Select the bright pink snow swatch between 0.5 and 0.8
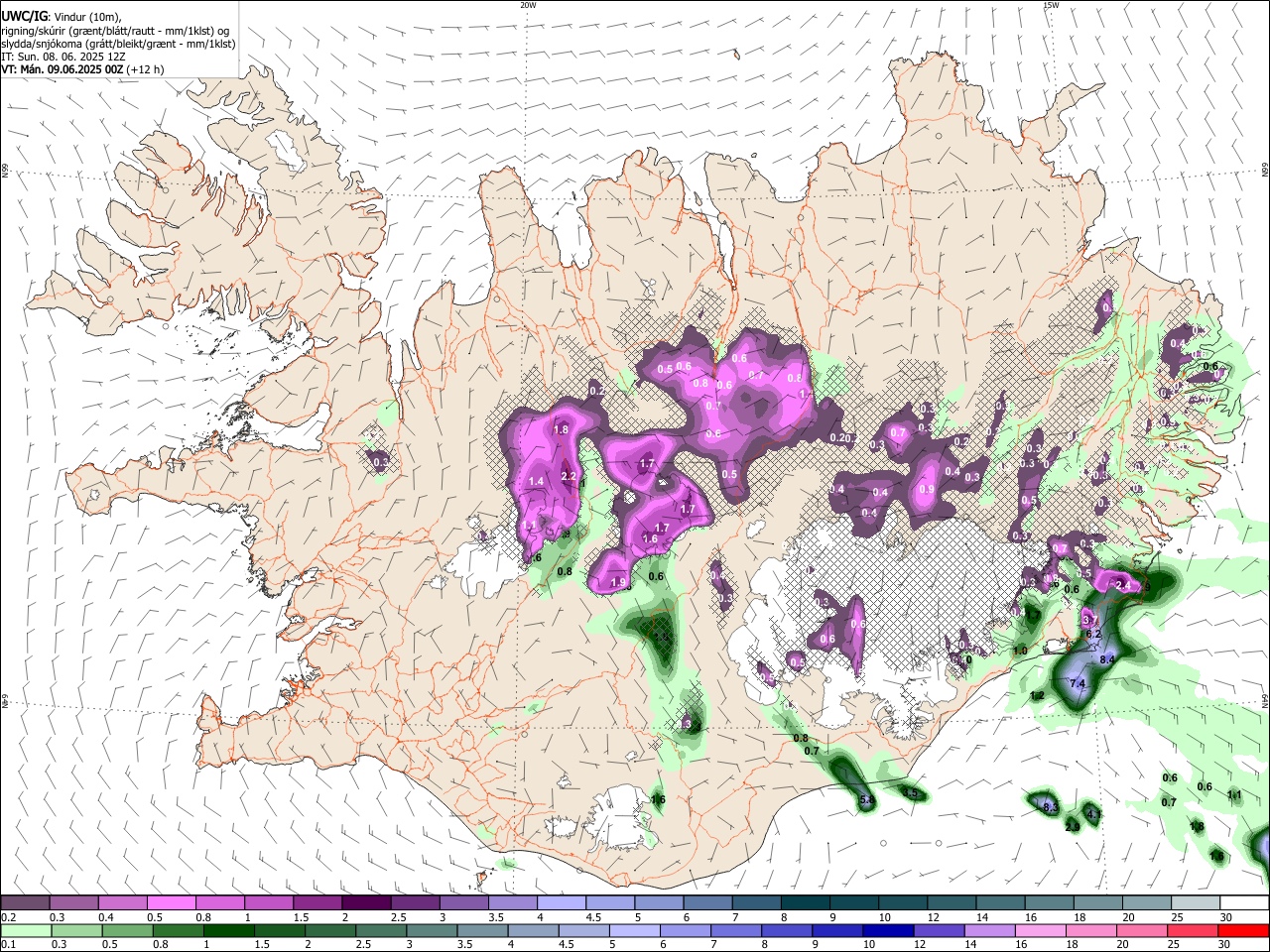This screenshot has height=952, width=1270. [172, 903]
